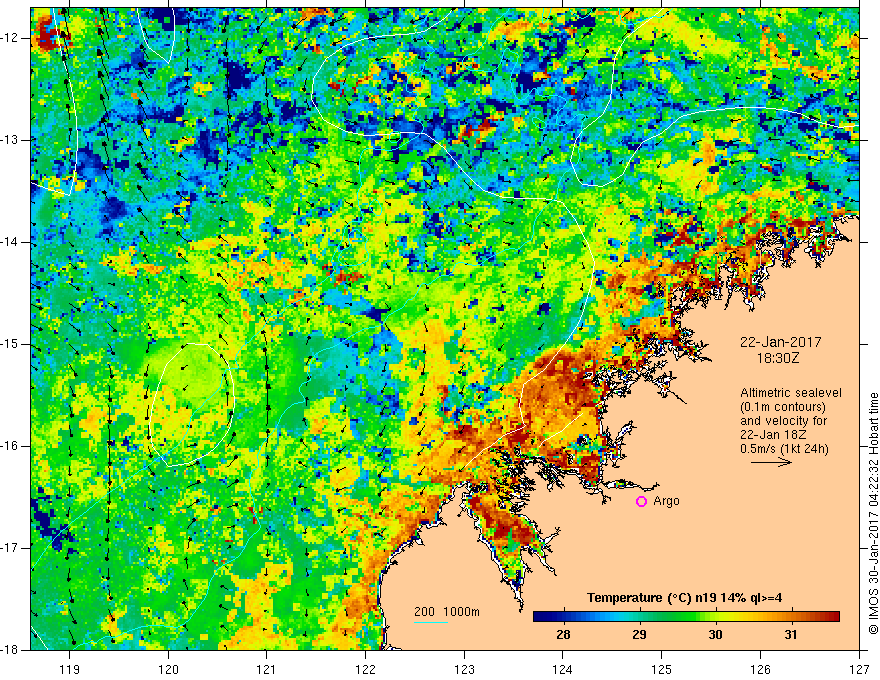Click longitude axis label '120'
The width and height of the screenshot is (880, 680).
(x=168, y=669)
